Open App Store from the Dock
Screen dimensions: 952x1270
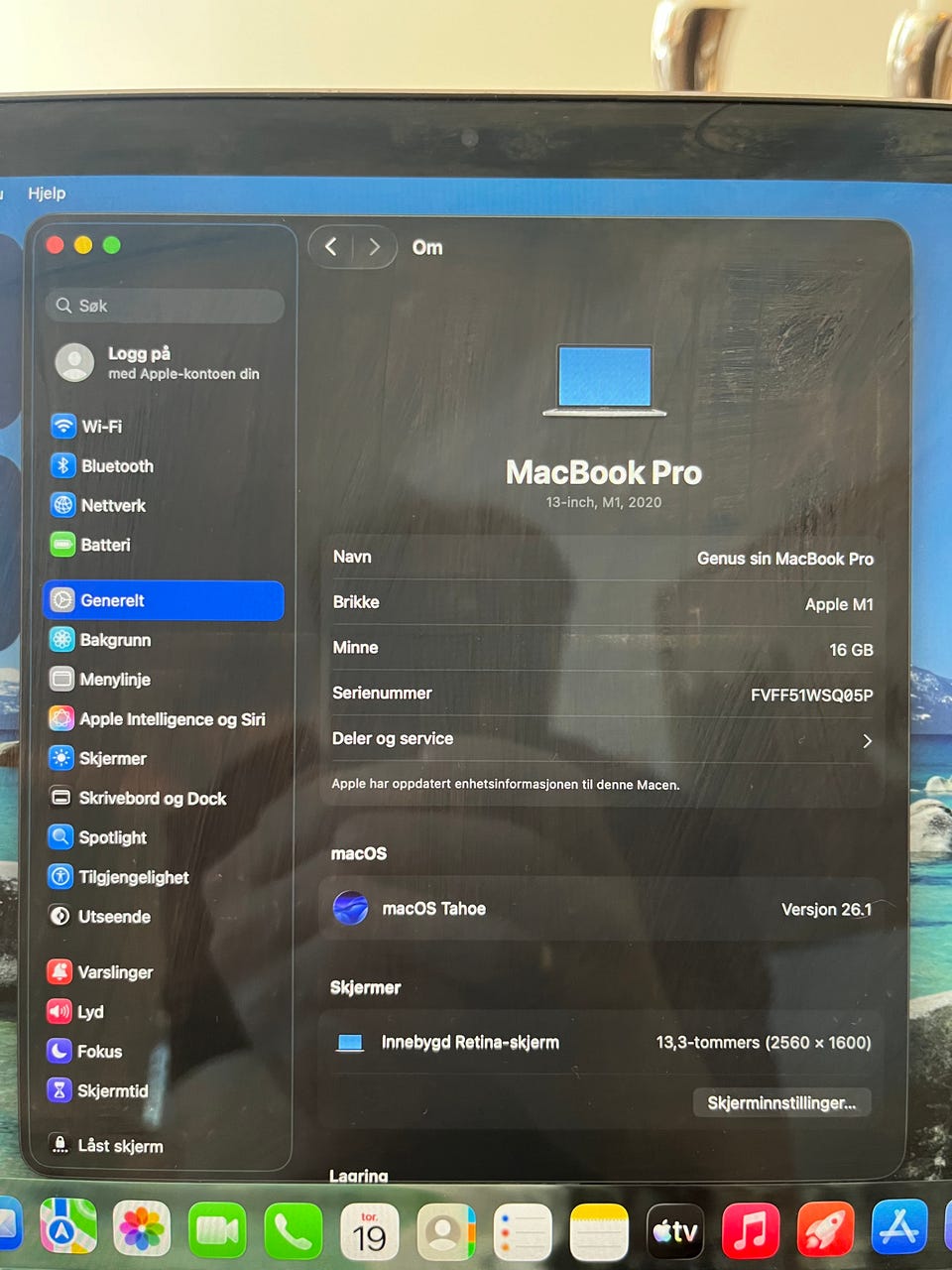coord(899,1226)
